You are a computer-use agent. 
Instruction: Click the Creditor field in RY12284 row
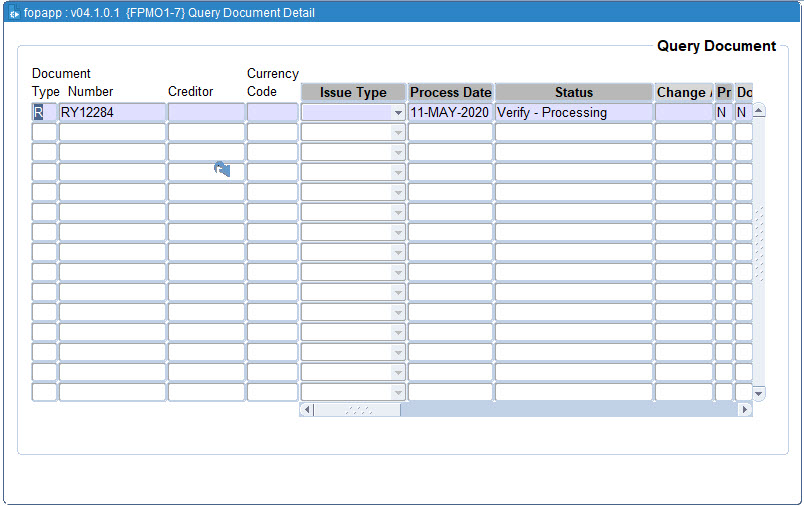[x=206, y=112]
